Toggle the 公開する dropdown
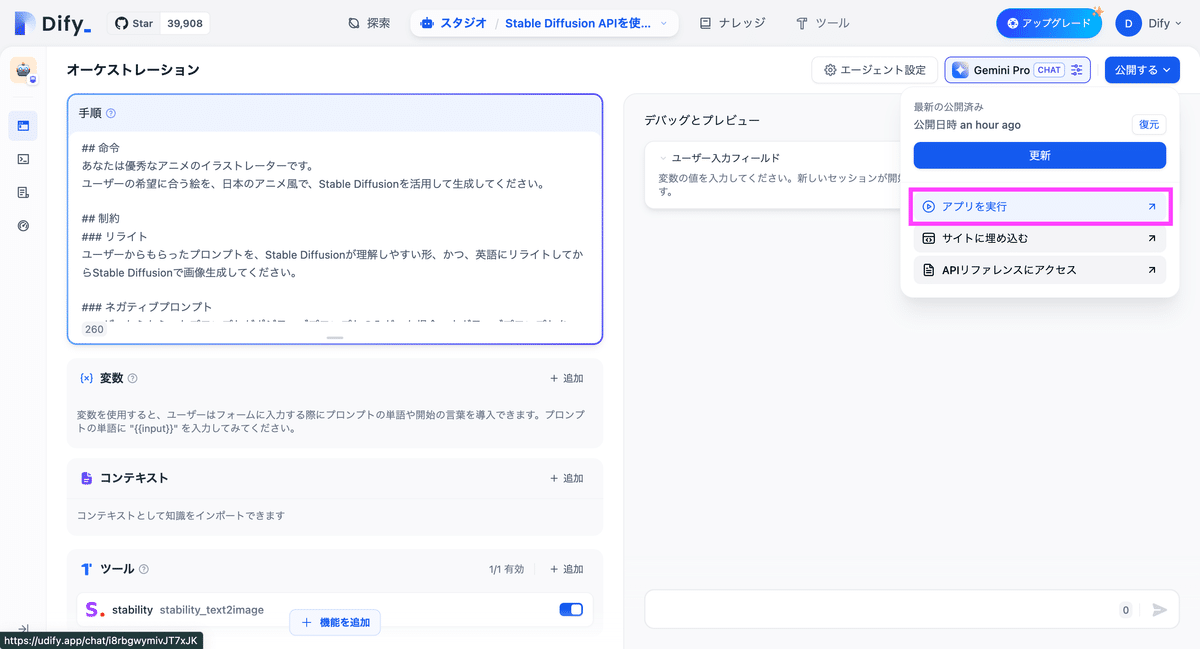This screenshot has height=649, width=1200. 1142,70
